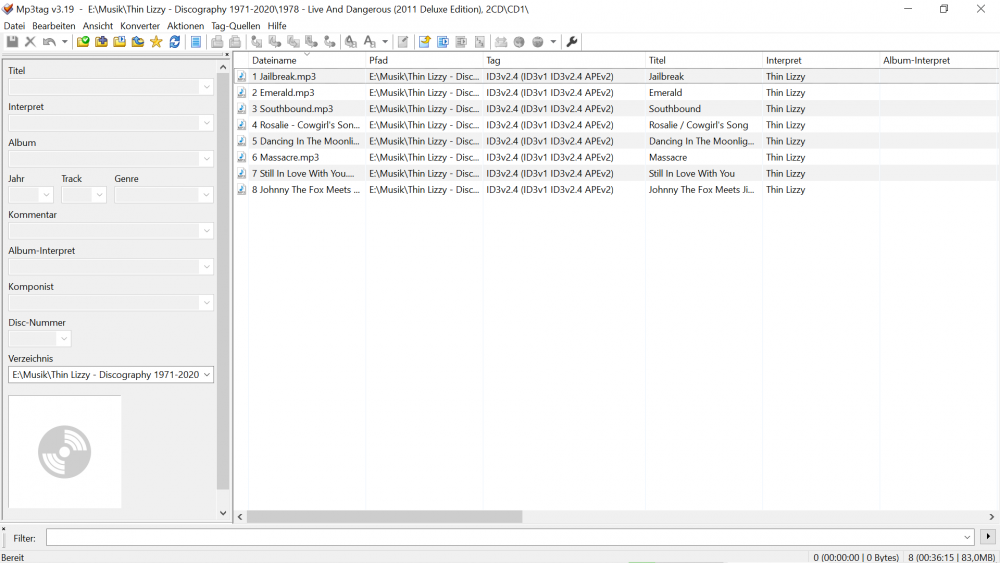Screen dimensions: 1000x563
Task: Click the yellow star Favorites icon
Action: coord(156,42)
